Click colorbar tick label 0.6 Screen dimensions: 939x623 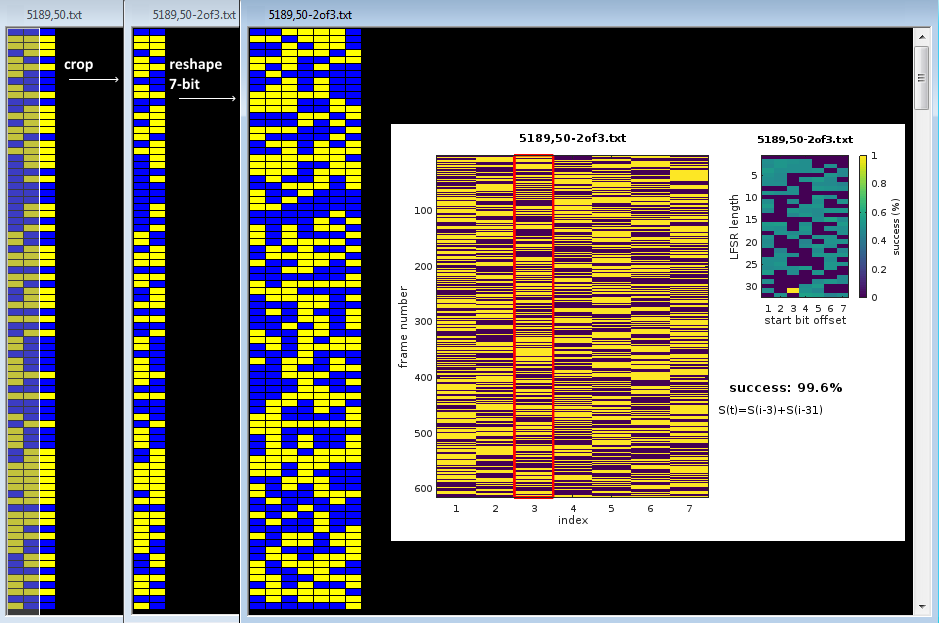(879, 212)
